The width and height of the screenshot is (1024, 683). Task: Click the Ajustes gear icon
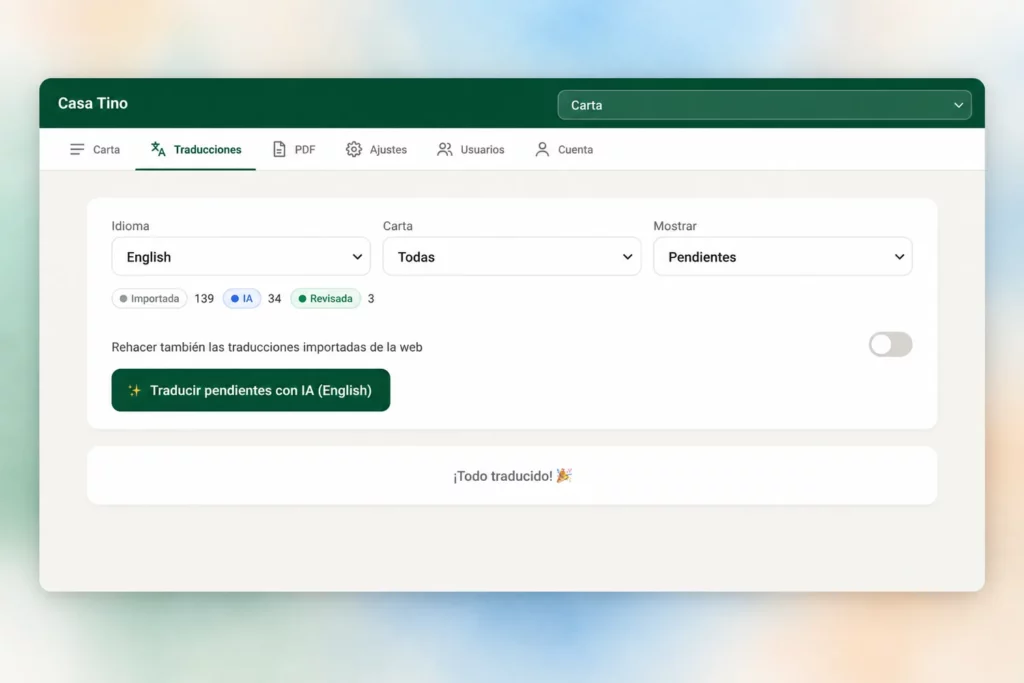click(x=353, y=150)
